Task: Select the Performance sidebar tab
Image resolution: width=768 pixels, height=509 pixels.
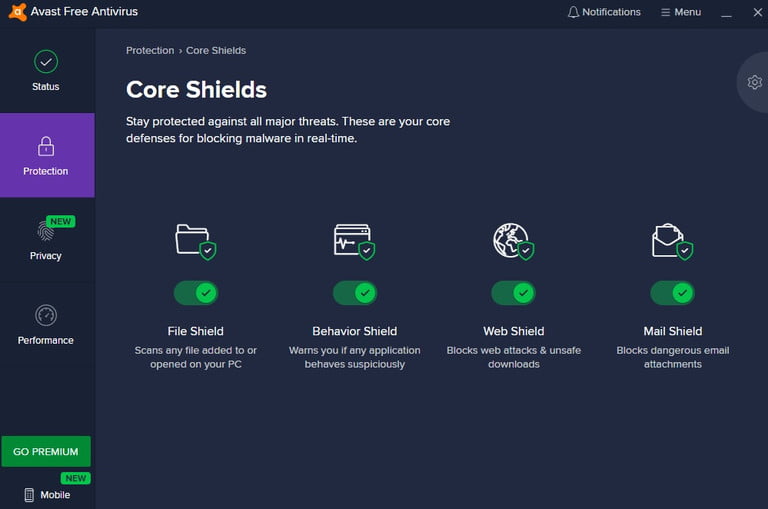Action: (x=46, y=325)
